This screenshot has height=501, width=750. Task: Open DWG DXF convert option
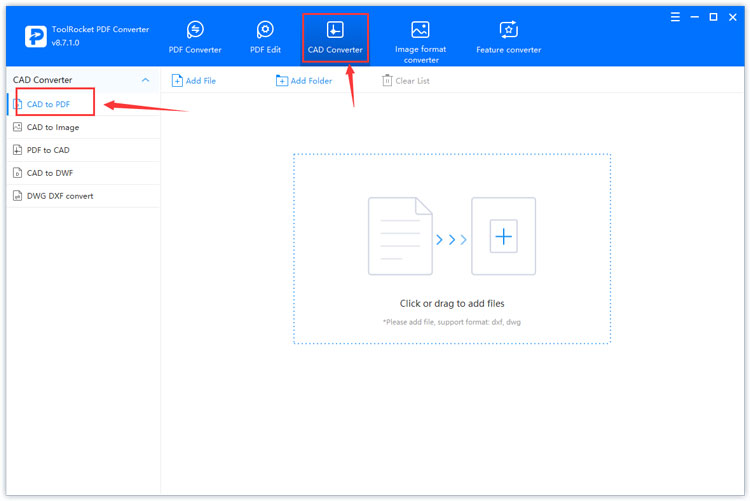84,196
